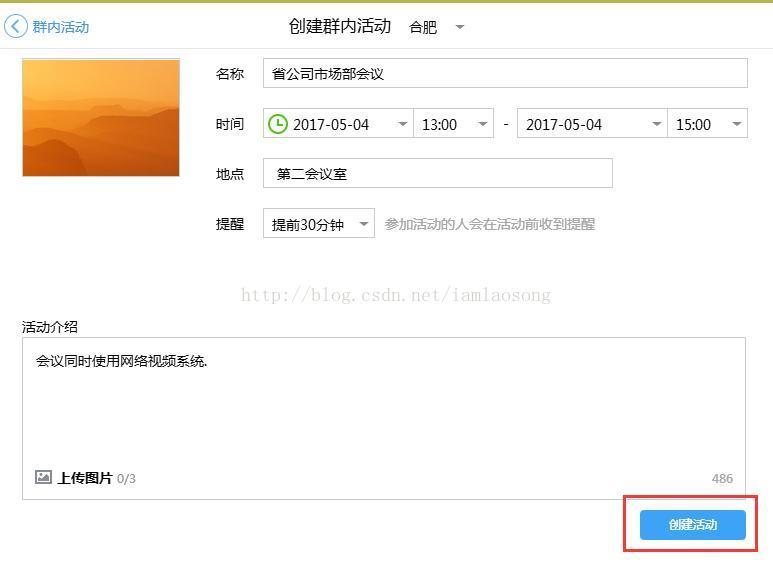
Task: Click the 地点 field with 第二会议室
Action: pos(437,174)
